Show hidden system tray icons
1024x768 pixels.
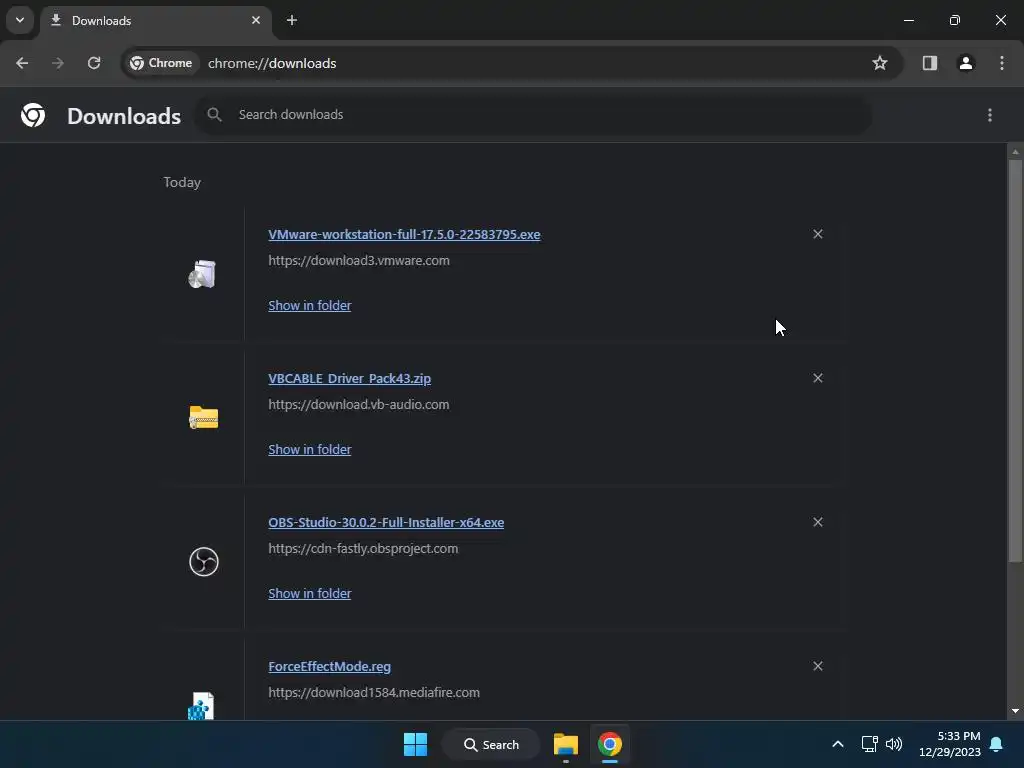point(838,744)
